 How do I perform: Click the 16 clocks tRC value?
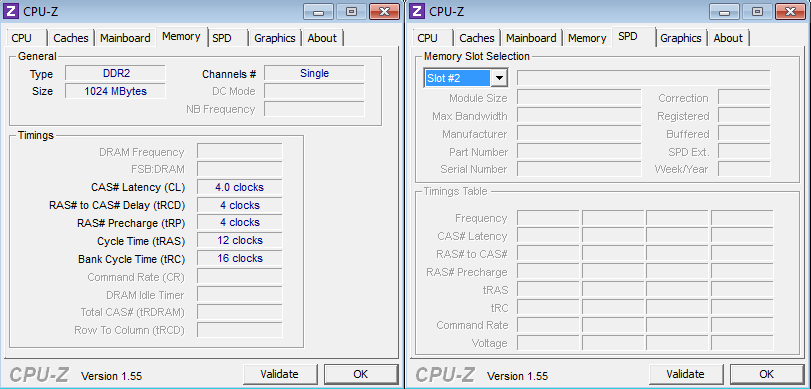coord(239,258)
